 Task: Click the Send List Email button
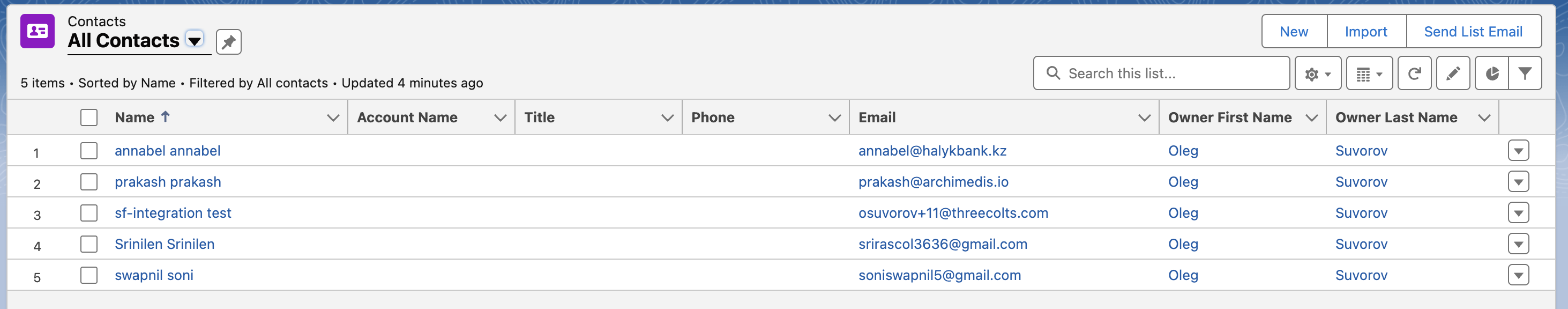[x=1473, y=31]
